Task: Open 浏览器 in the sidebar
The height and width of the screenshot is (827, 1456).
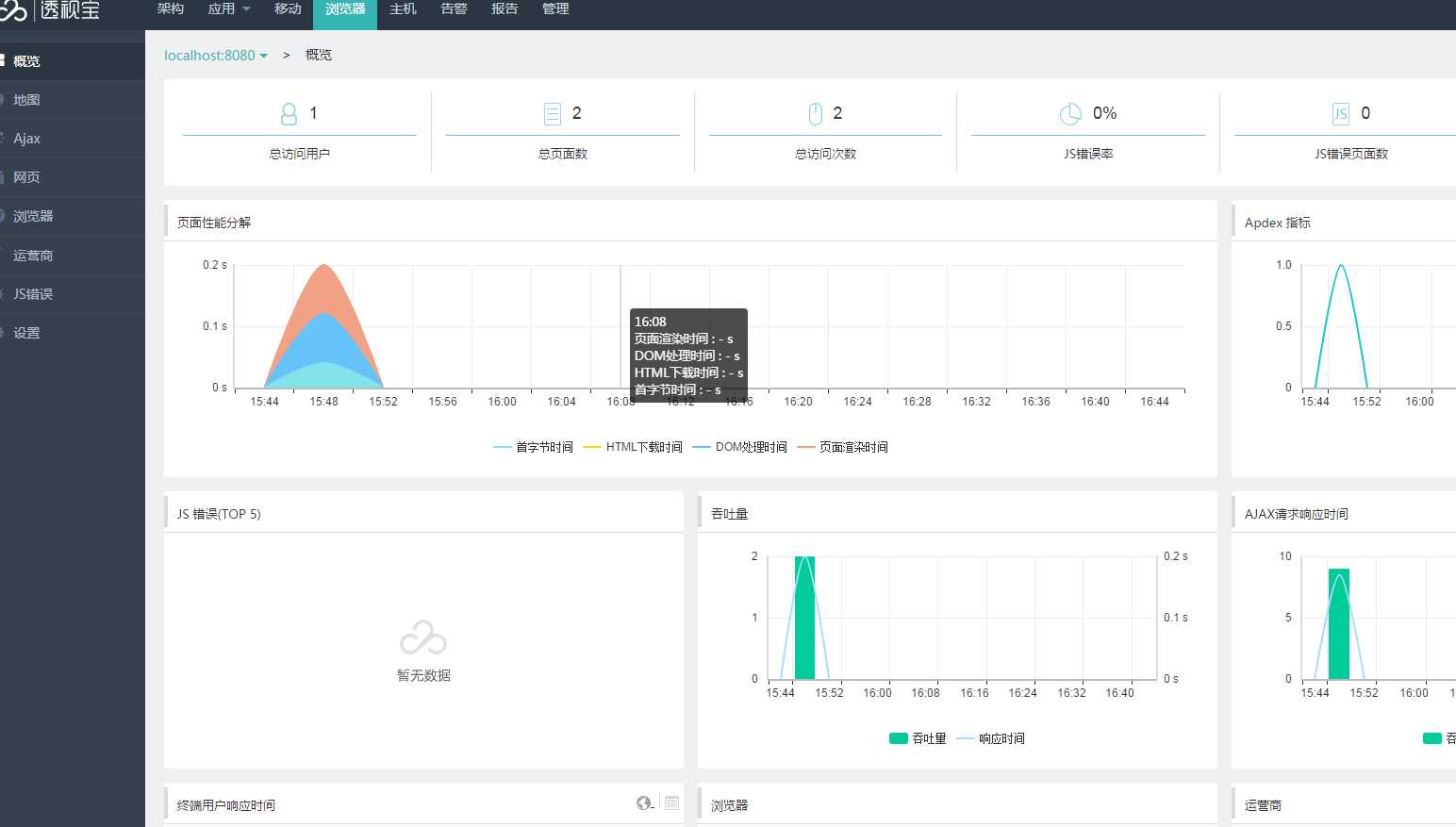Action: tap(73, 216)
